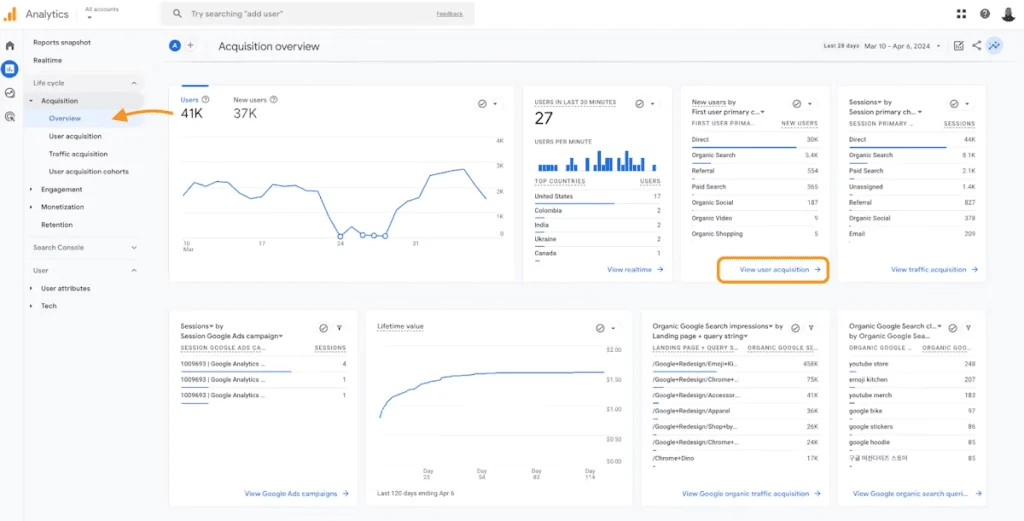Open Reports snapshot
The image size is (1024, 521).
tap(62, 42)
